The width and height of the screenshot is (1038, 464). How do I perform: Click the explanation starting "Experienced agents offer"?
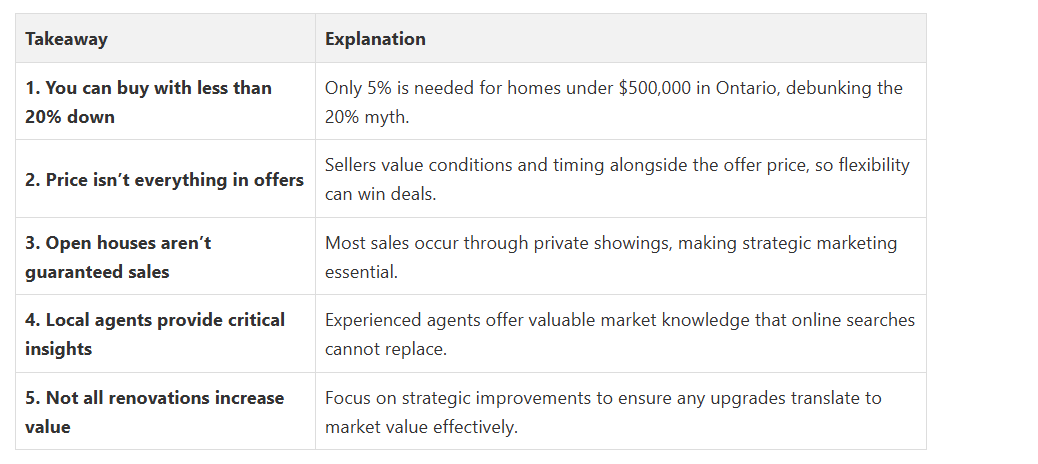pos(619,334)
